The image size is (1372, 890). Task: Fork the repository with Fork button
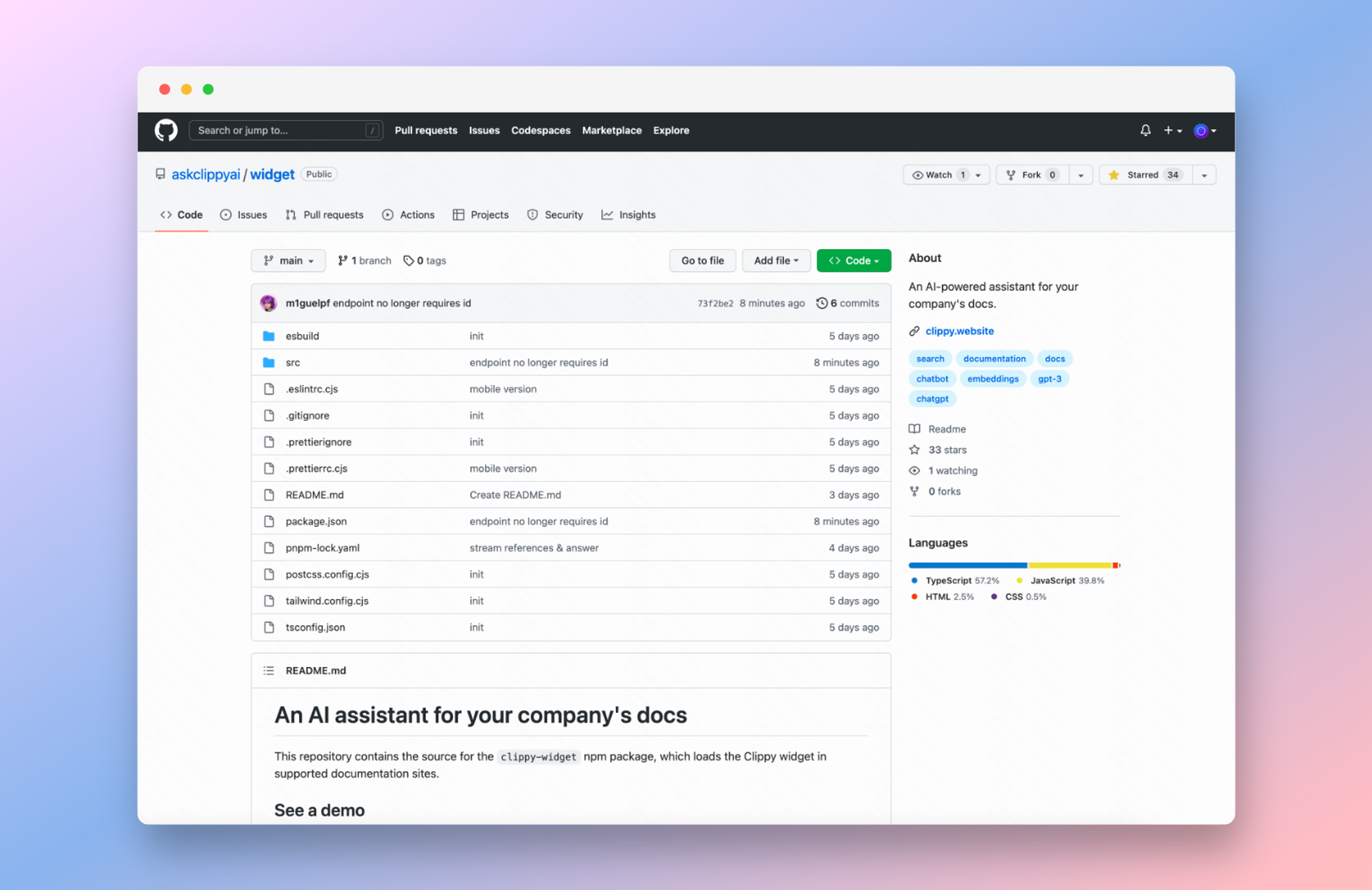(x=1032, y=175)
